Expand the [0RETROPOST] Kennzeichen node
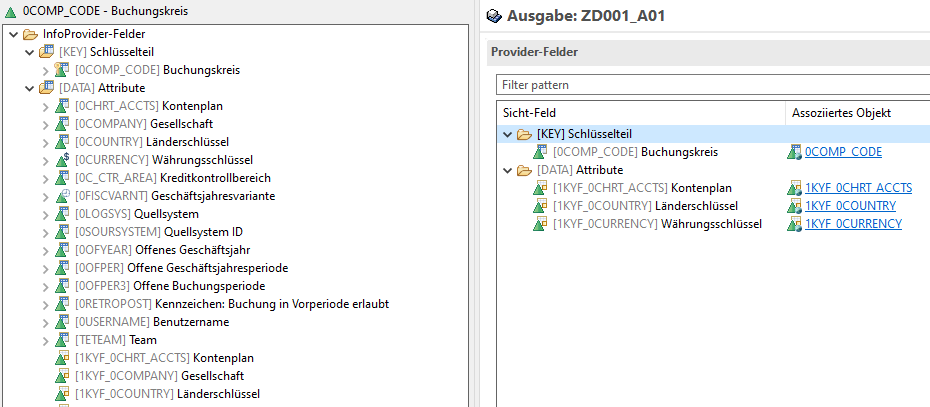The width and height of the screenshot is (930, 407). point(46,304)
